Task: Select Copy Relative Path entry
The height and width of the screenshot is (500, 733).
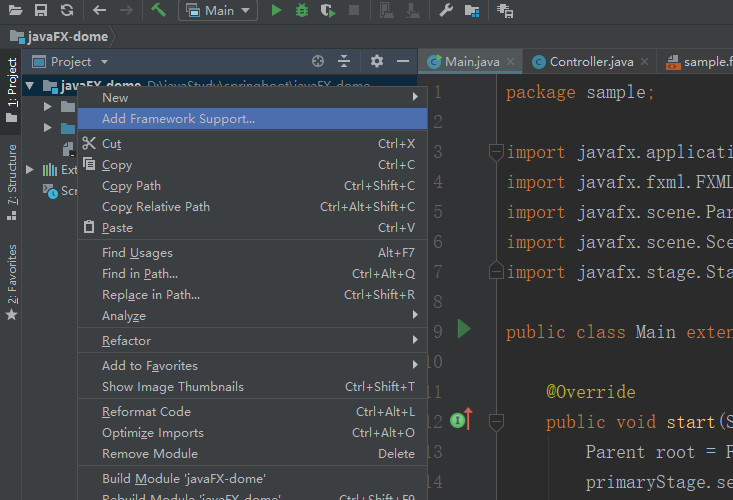Action: pos(252,207)
